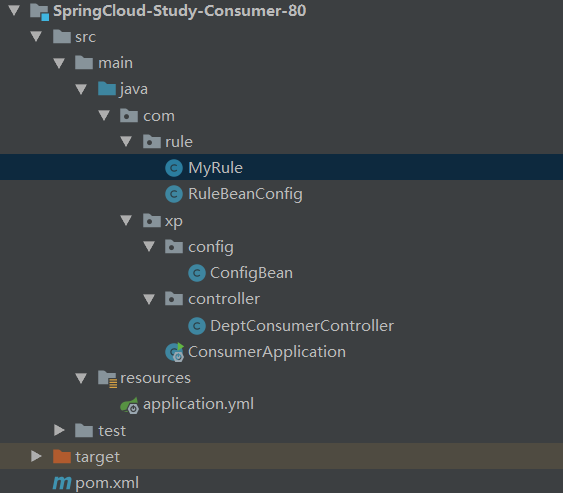Screen dimensions: 563x493
Task: Select the controller package label
Action: pos(224,299)
